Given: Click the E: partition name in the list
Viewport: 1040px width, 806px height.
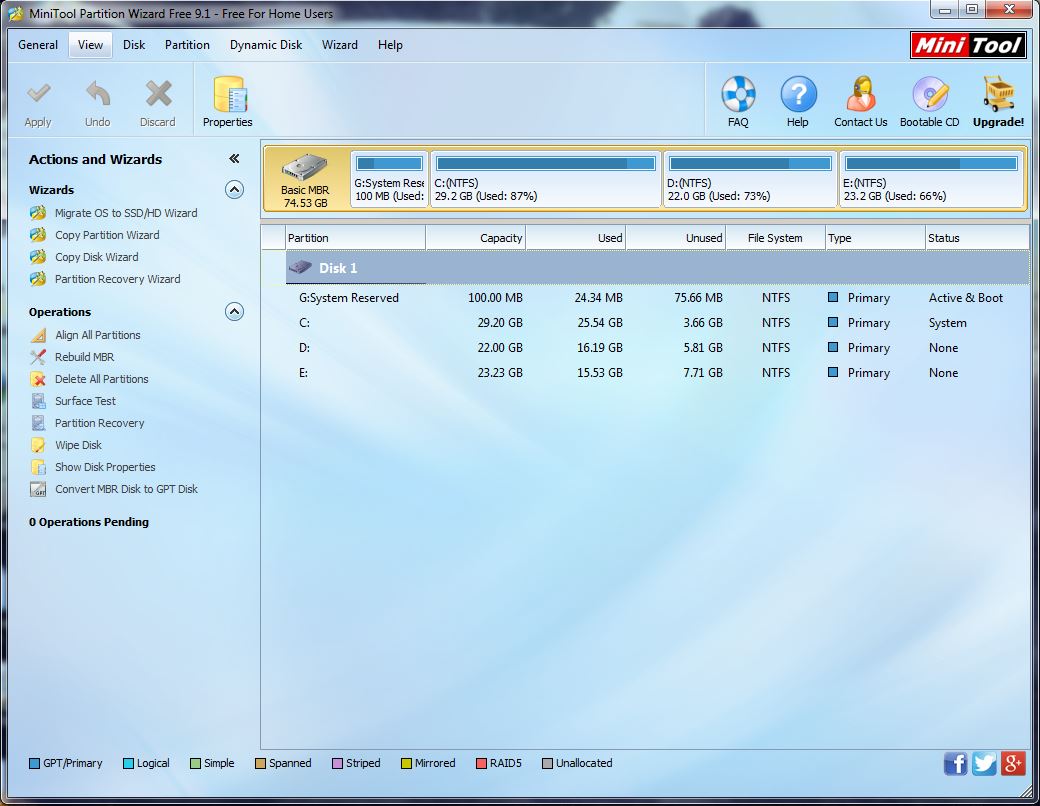Looking at the screenshot, I should (304, 373).
